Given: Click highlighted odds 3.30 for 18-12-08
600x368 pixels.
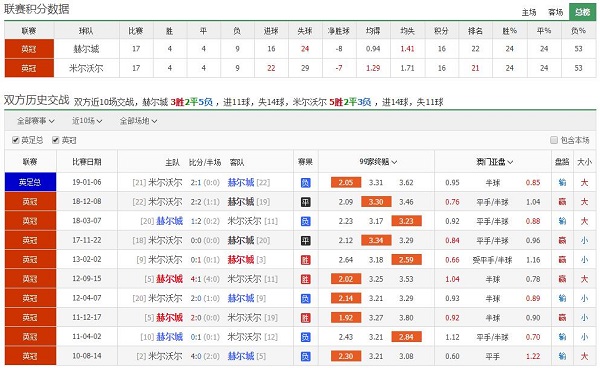Looking at the screenshot, I should click(x=376, y=202).
